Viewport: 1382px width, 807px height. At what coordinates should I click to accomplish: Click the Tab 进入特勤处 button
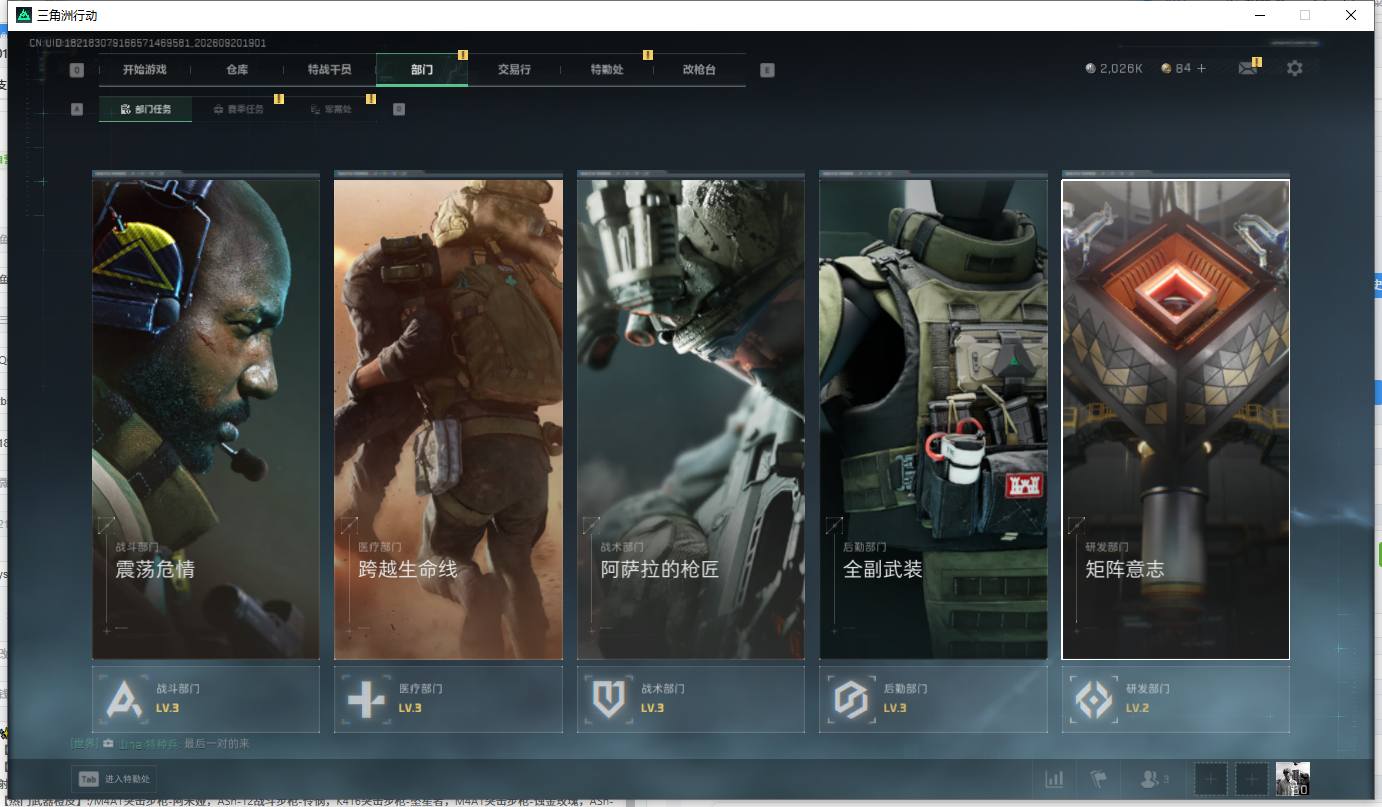(x=114, y=779)
